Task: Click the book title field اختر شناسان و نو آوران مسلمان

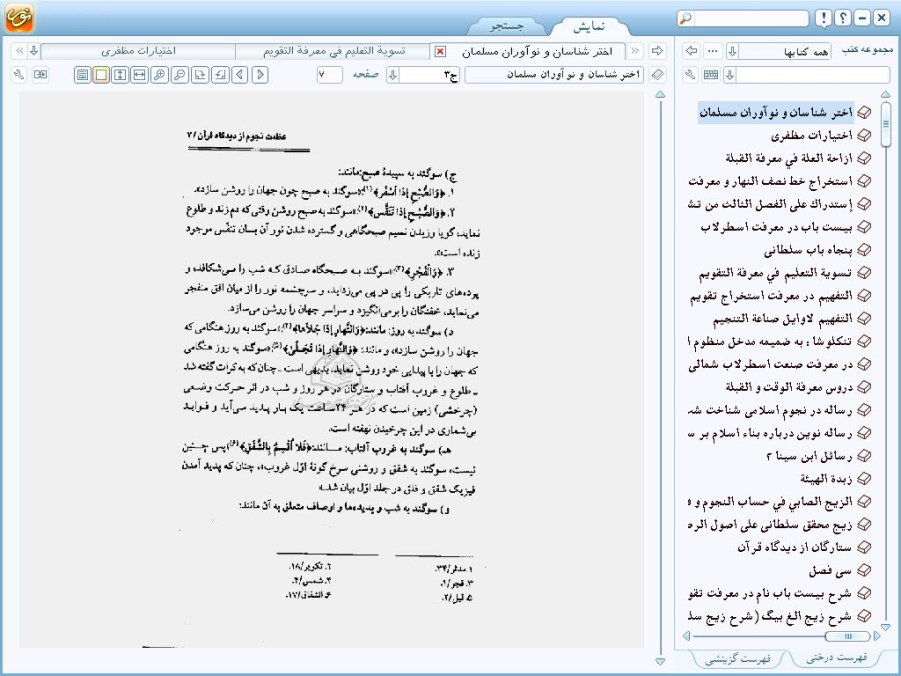Action: pyautogui.click(x=554, y=75)
